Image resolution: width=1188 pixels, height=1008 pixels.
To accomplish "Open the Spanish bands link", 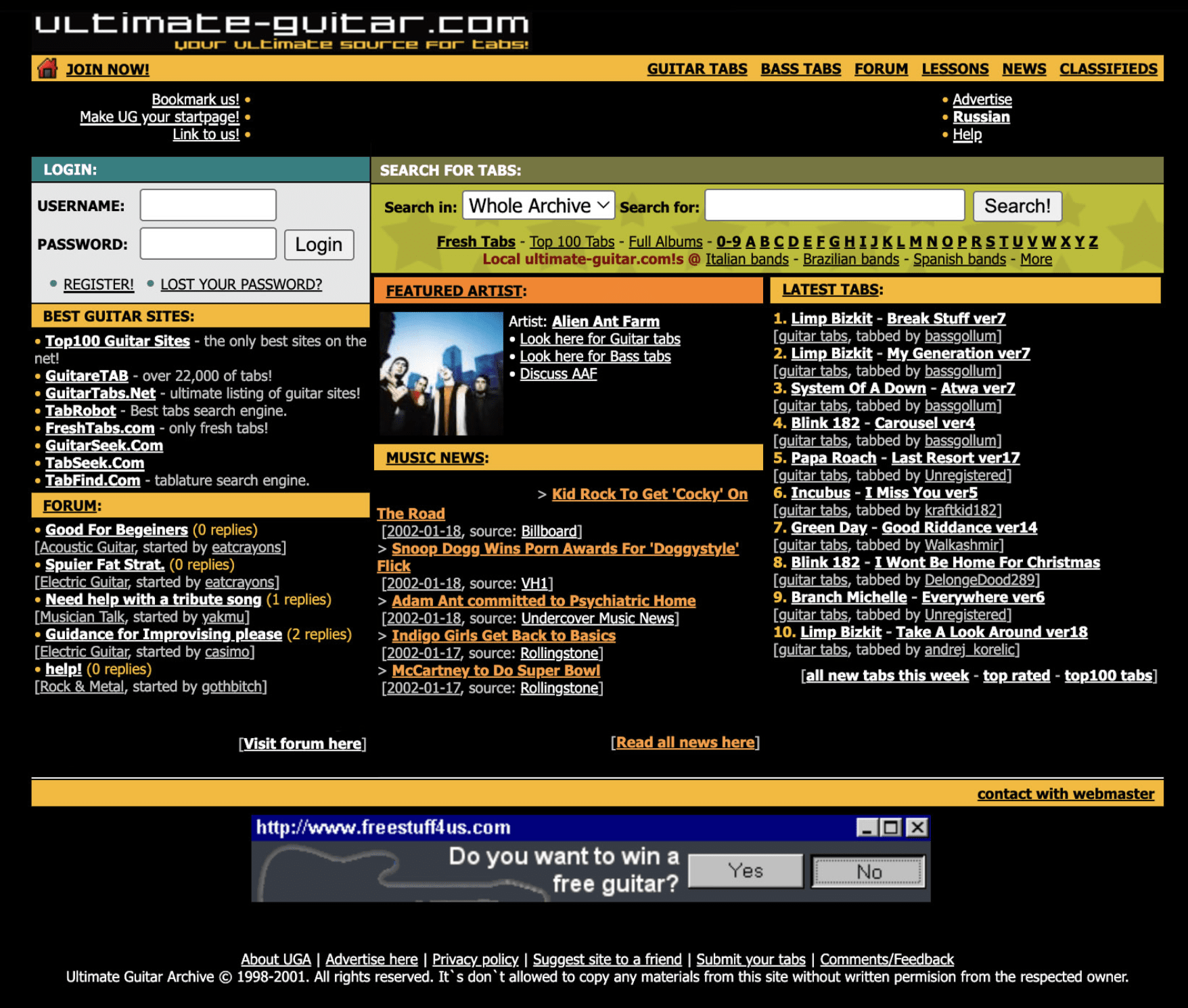I will 959,259.
